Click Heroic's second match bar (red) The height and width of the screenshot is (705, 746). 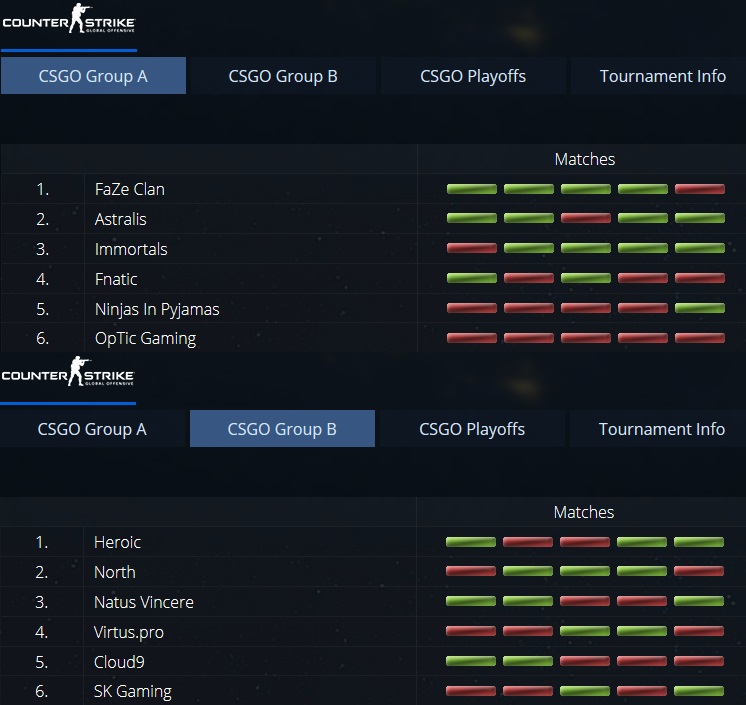tap(528, 542)
